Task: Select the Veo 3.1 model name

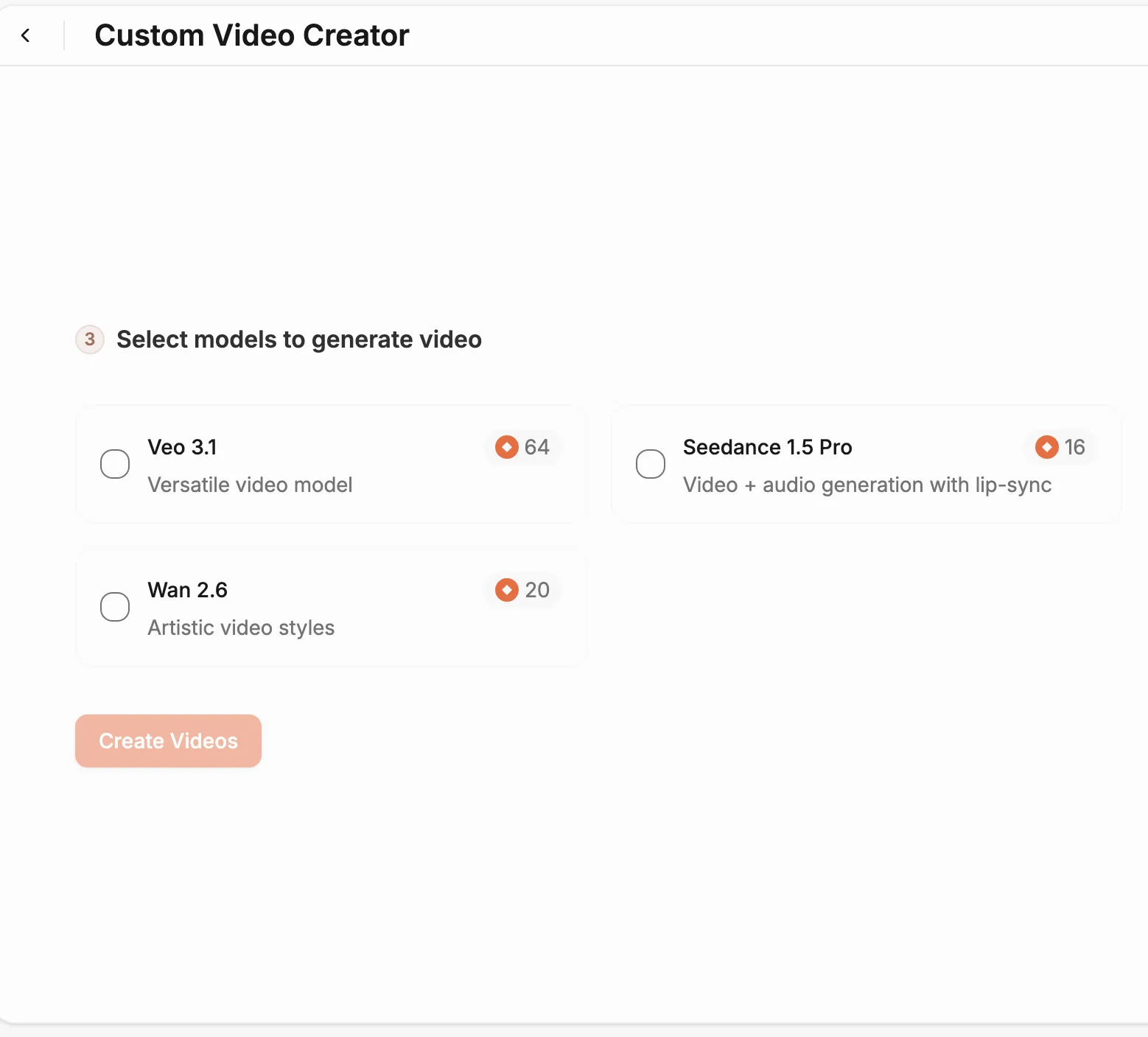Action: tap(182, 447)
